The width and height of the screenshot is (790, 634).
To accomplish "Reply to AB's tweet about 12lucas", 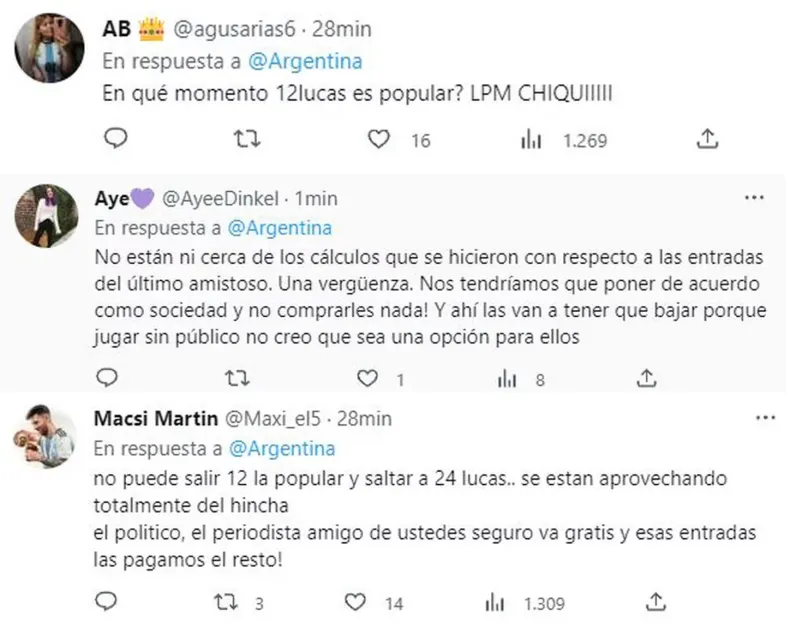I will click(x=115, y=139).
